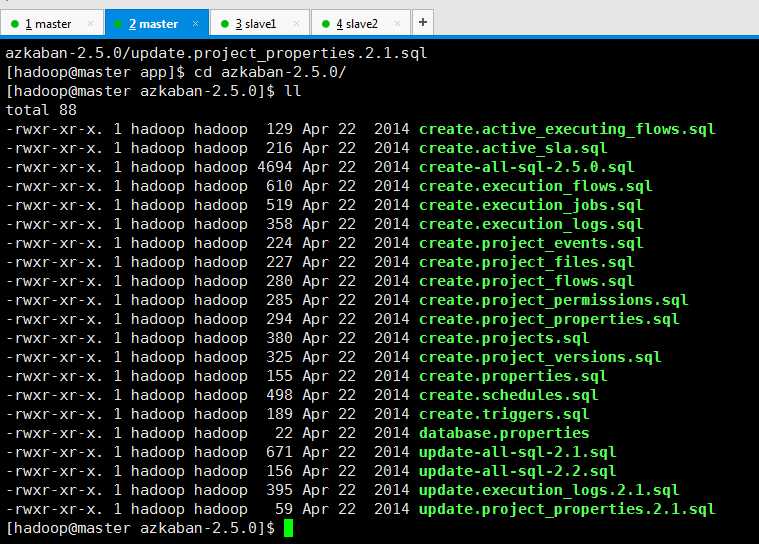
Task: Switch to the "1 master" session tab
Action: tap(52, 23)
